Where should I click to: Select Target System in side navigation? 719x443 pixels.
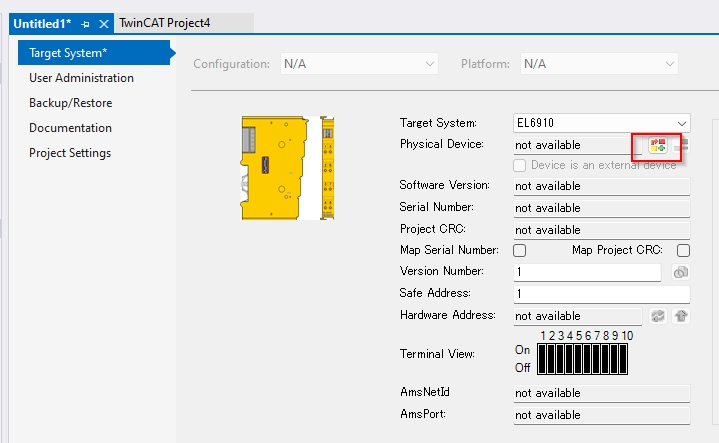94,53
